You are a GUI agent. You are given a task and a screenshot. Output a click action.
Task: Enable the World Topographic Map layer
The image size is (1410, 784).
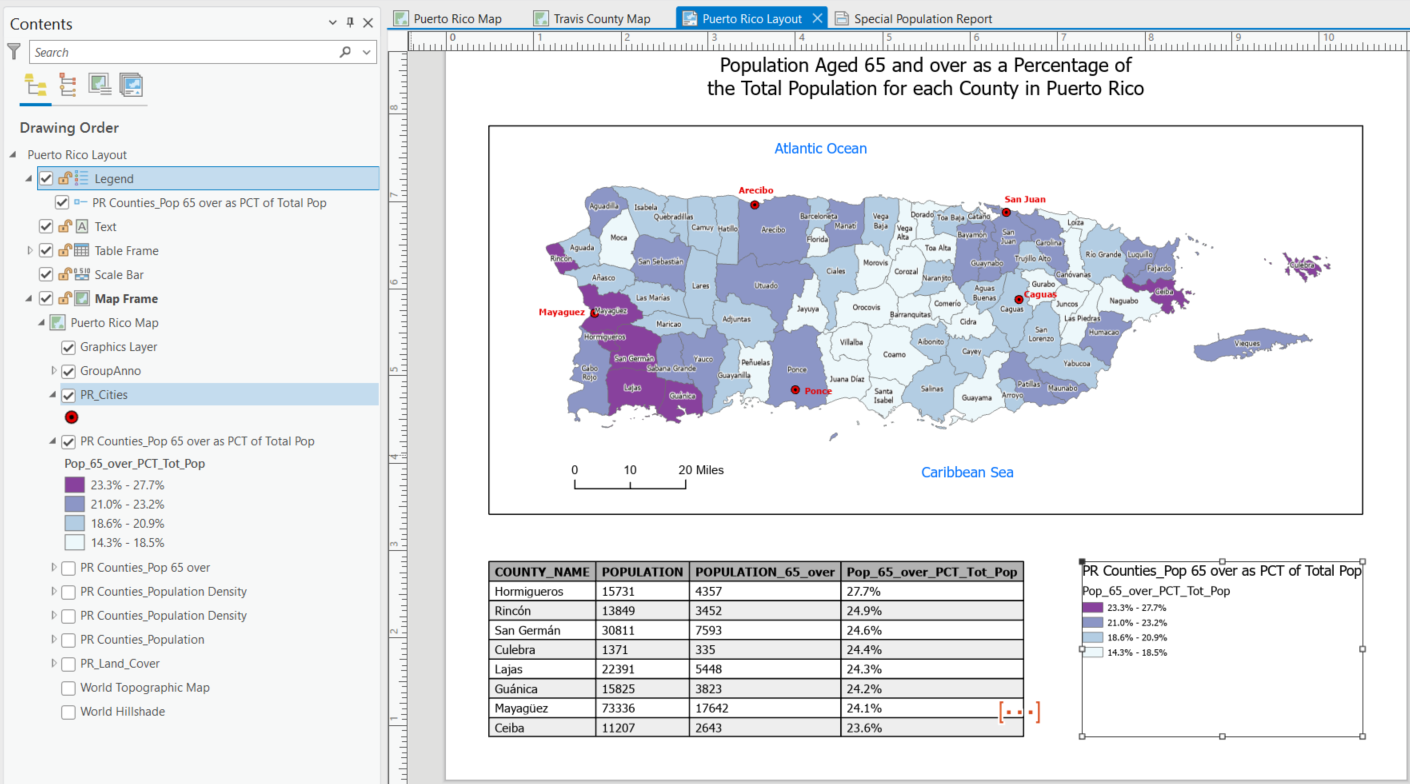click(x=69, y=688)
